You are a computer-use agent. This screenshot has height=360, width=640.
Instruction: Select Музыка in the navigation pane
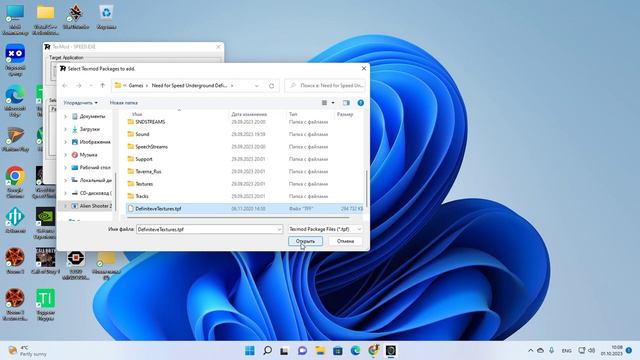click(88, 155)
